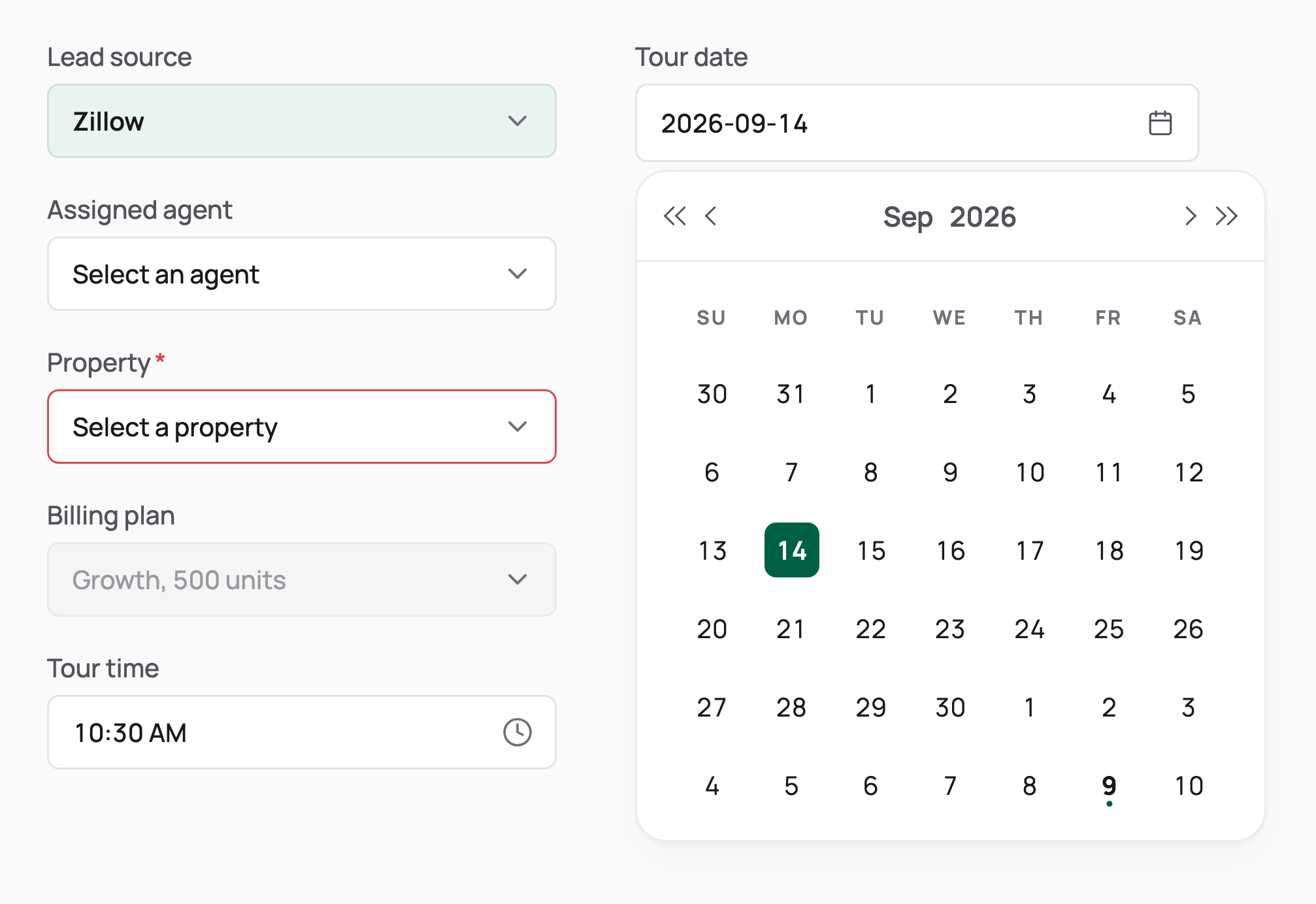Screen dimensions: 1316x904
Task: Open the calendar icon in Tour date field
Action: pos(1160,123)
